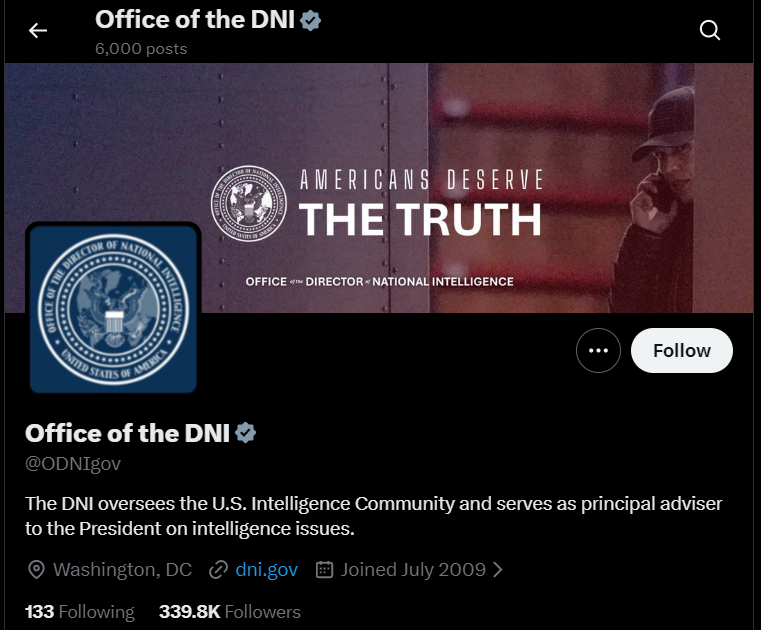Click the @ODNIgov handle text

click(x=73, y=464)
